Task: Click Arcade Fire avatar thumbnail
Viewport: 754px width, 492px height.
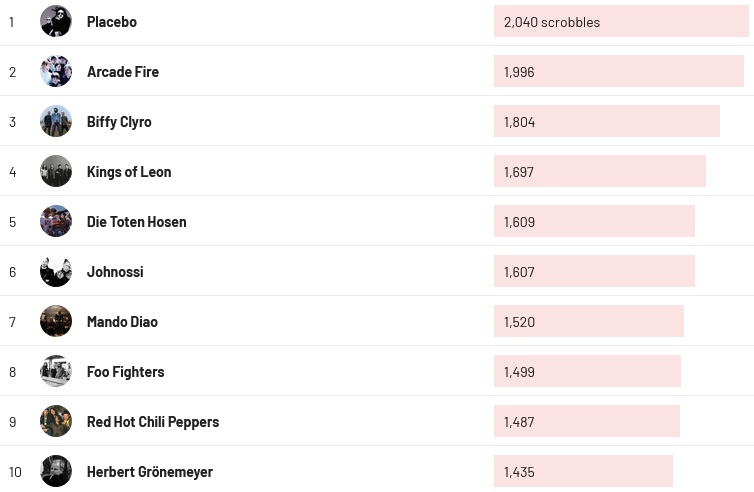Action: coord(56,71)
